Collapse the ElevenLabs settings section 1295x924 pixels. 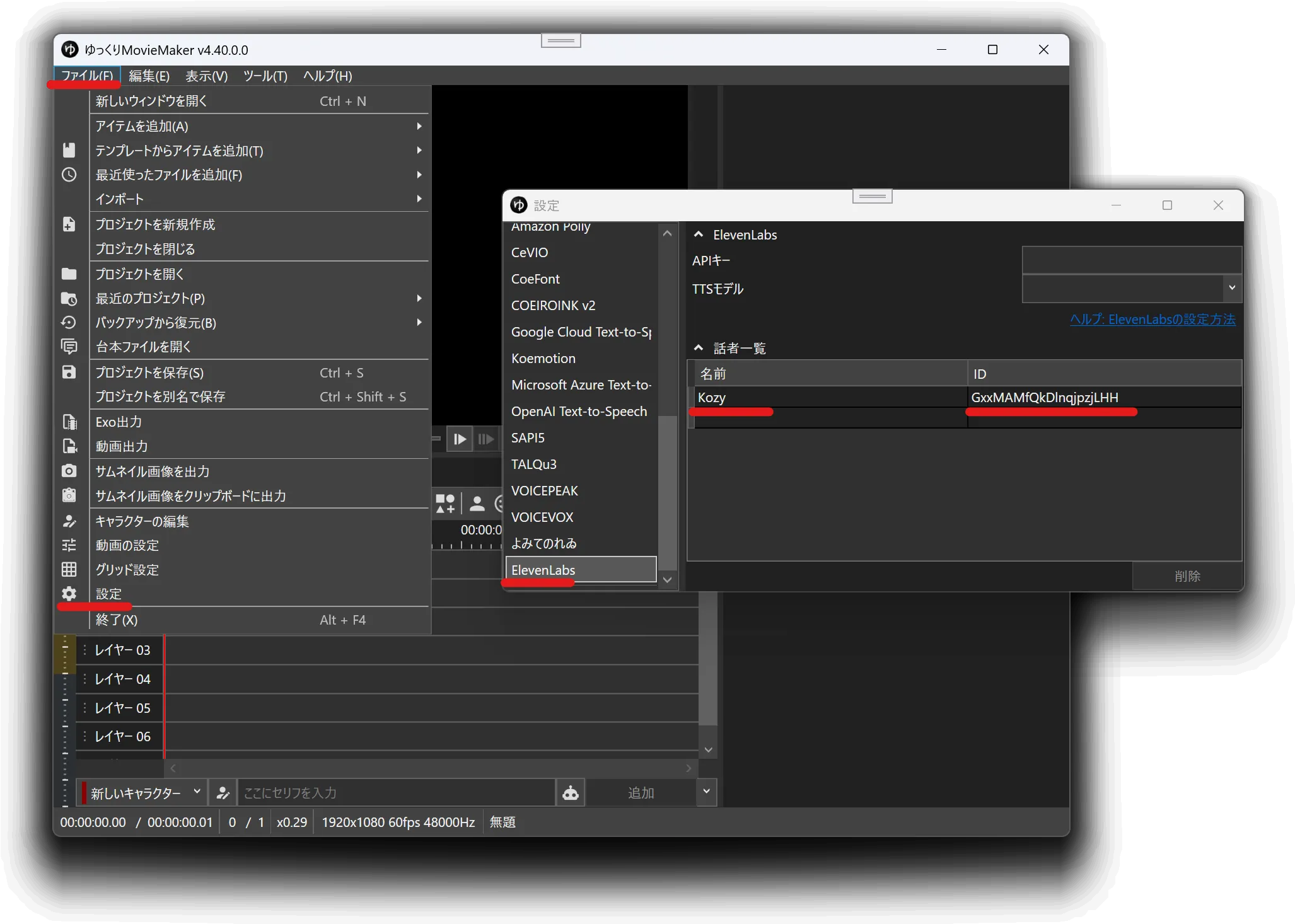(x=699, y=234)
